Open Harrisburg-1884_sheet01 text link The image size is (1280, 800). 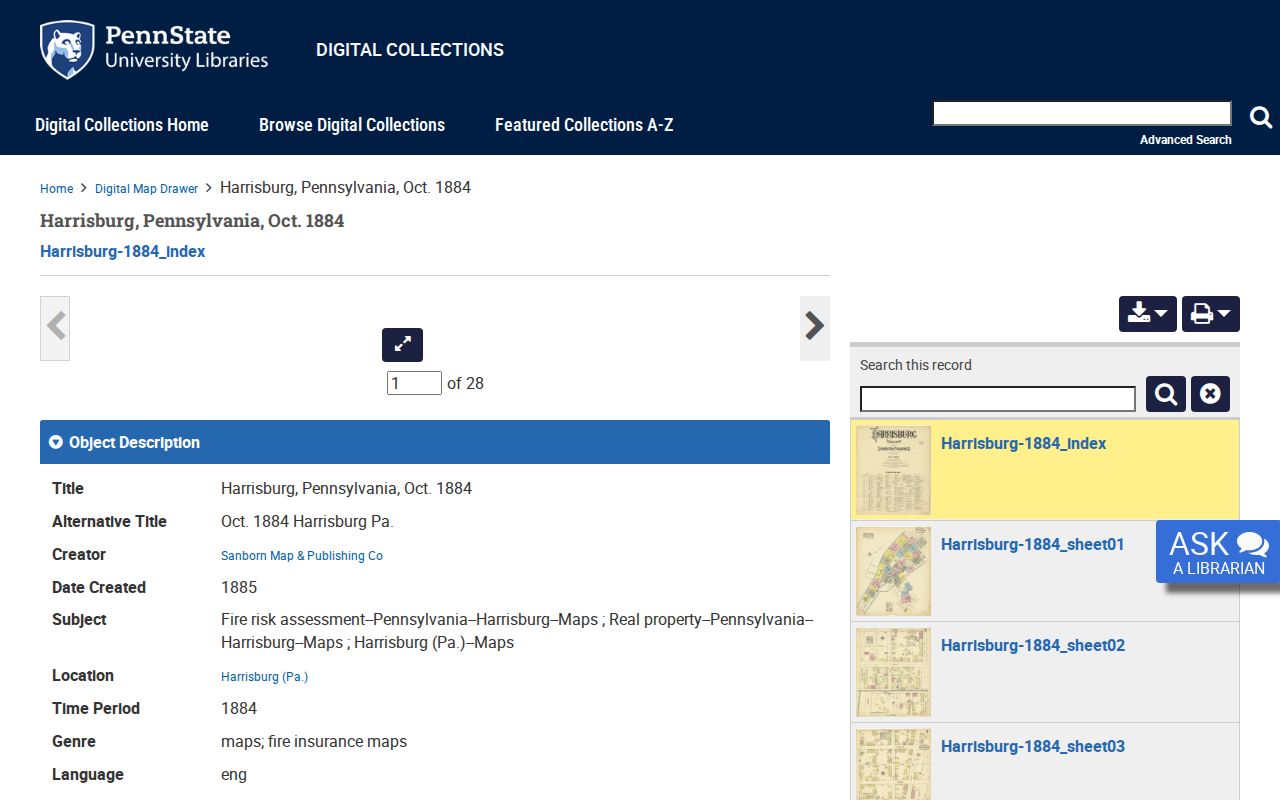pyautogui.click(x=1032, y=545)
